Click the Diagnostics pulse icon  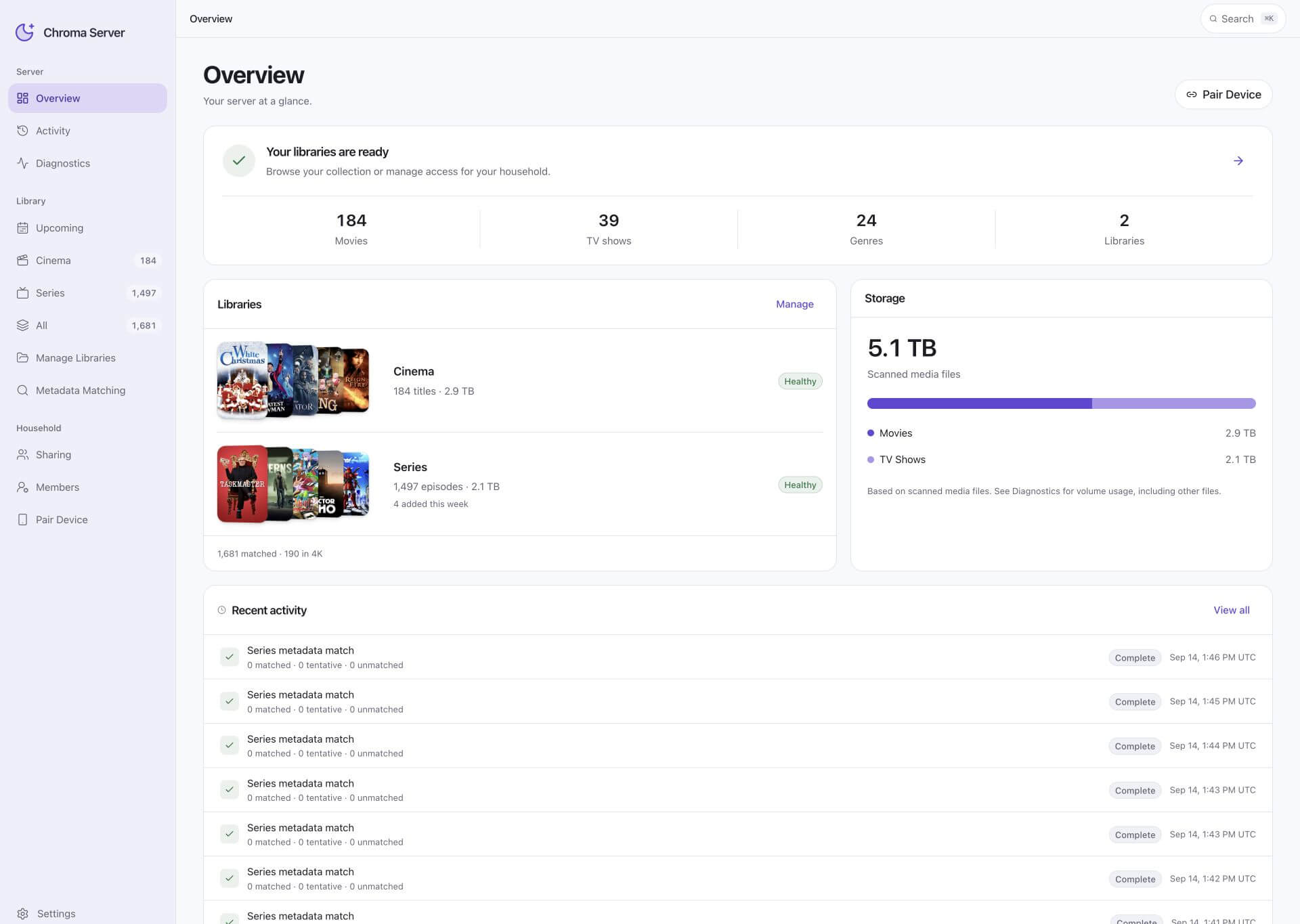(22, 163)
